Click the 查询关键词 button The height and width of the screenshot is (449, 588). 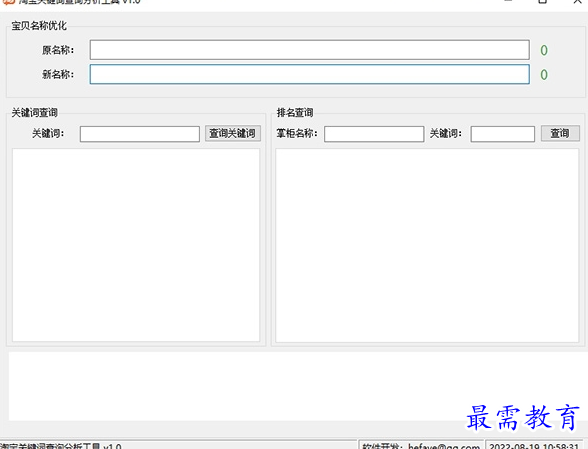click(233, 134)
